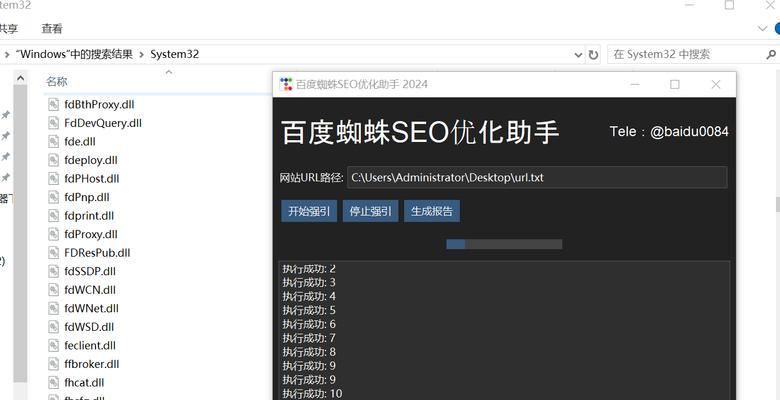Expand the breadcrumb chevron before System32
Viewport: 780px width, 400px height.
click(x=142, y=55)
